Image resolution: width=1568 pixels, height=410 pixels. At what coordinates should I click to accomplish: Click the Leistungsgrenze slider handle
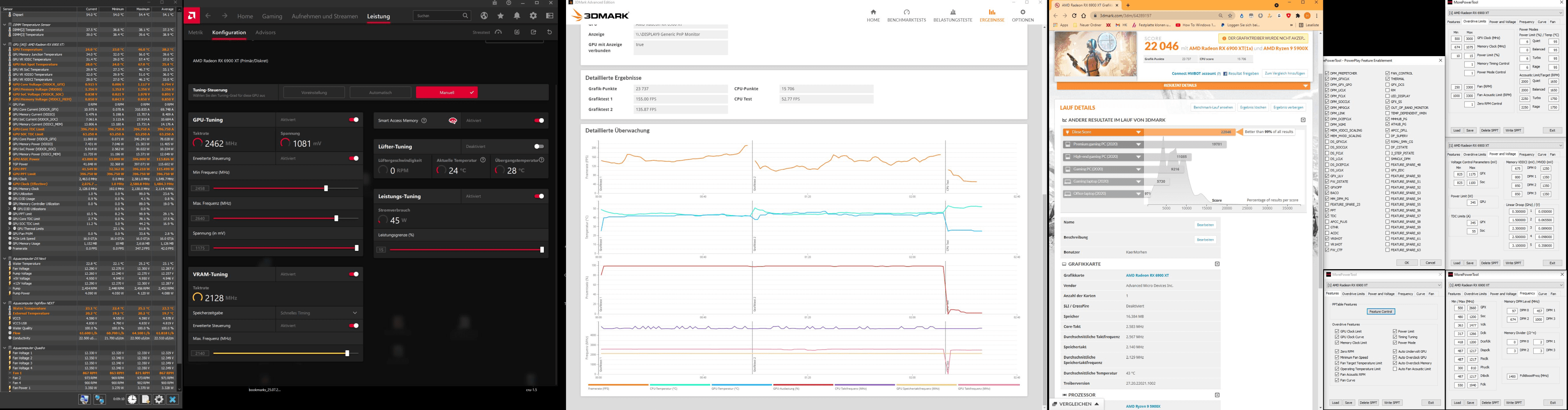point(542,250)
